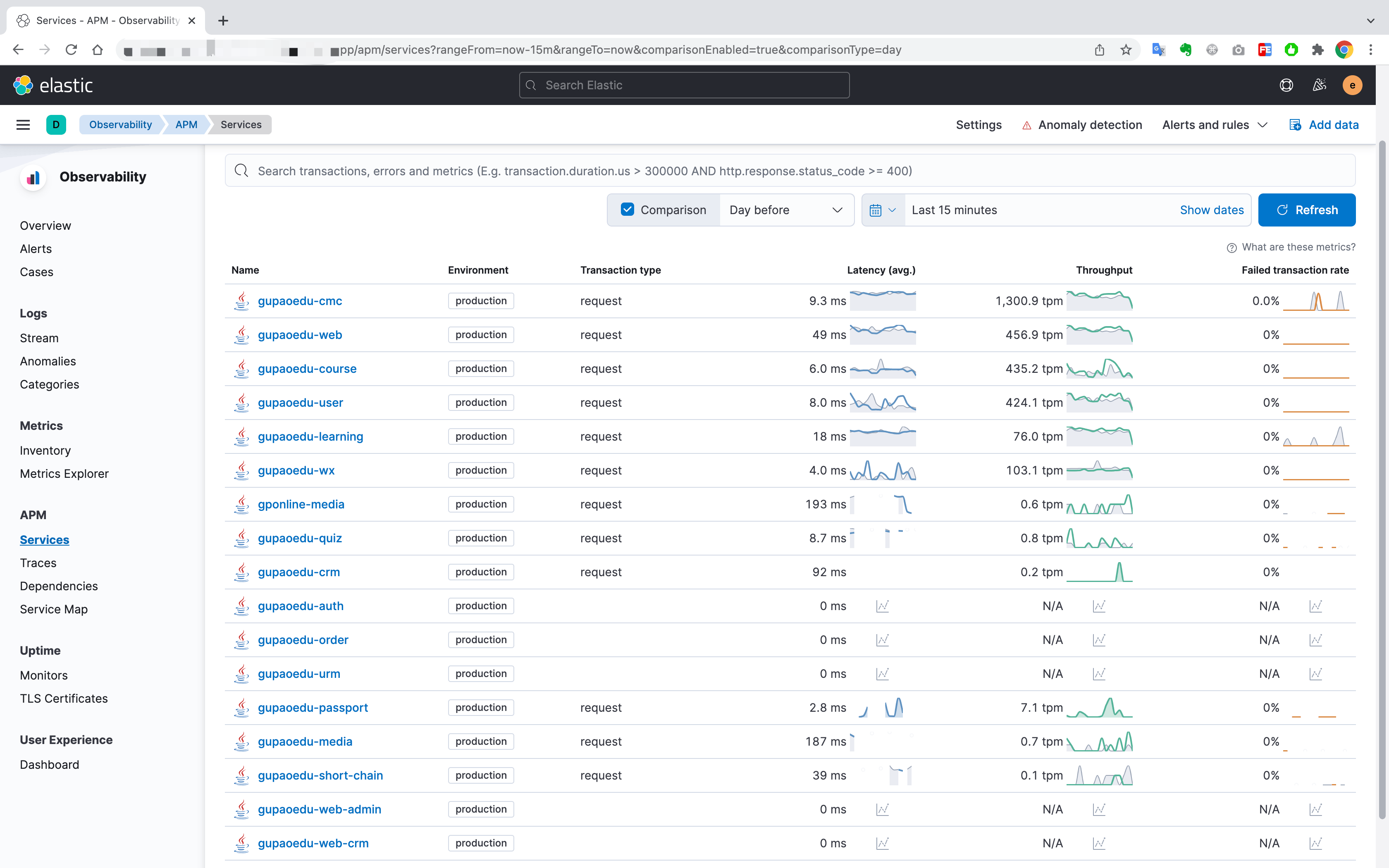
Task: Open the browser extensions puzzle icon
Action: click(1317, 50)
